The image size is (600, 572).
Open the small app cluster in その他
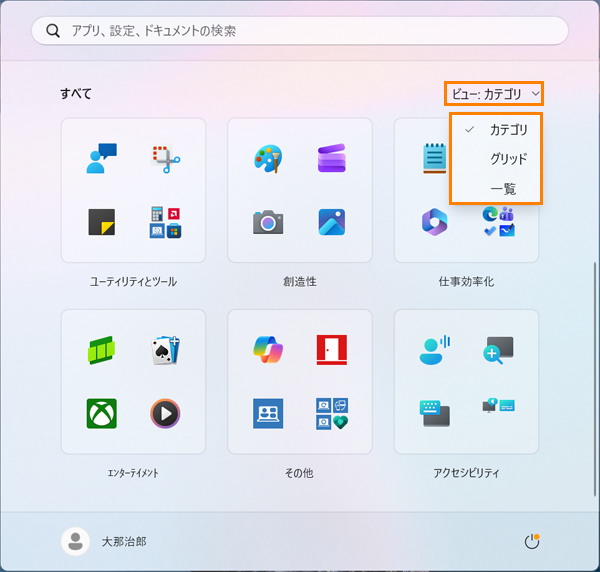click(x=332, y=414)
